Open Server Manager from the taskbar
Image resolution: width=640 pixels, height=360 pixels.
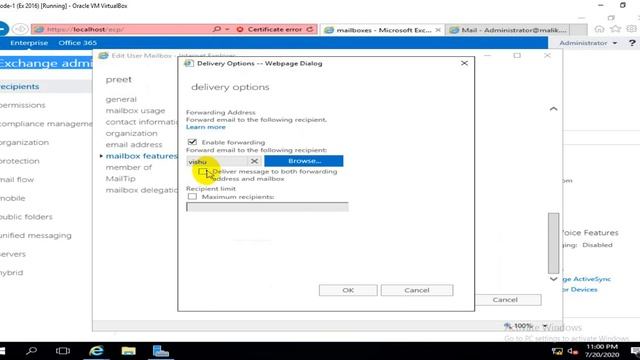click(x=161, y=351)
